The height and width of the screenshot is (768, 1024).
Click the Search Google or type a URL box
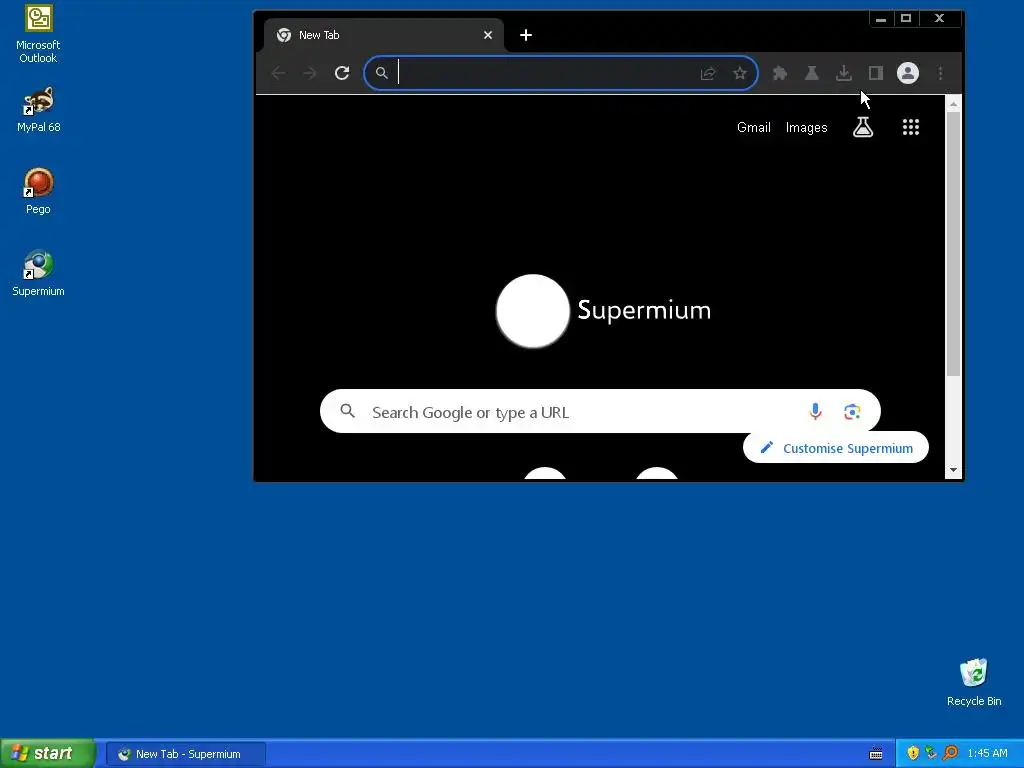pyautogui.click(x=600, y=411)
